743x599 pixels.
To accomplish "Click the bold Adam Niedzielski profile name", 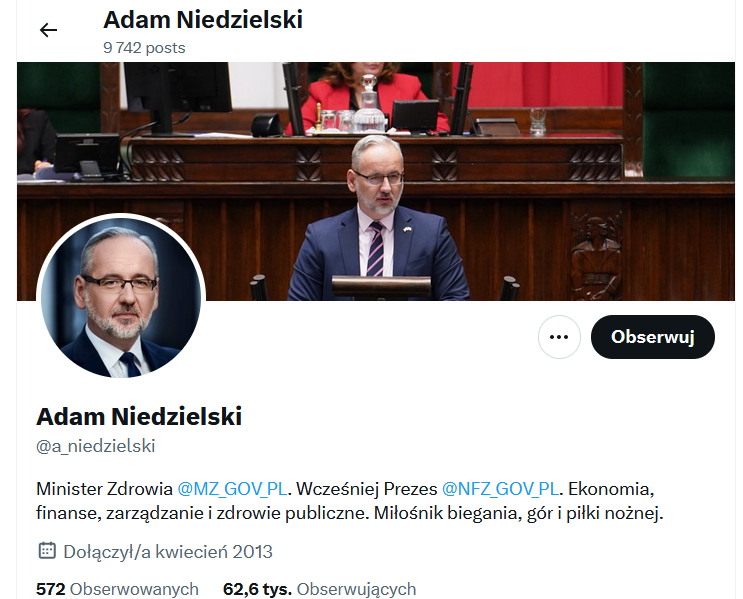I will tap(139, 417).
